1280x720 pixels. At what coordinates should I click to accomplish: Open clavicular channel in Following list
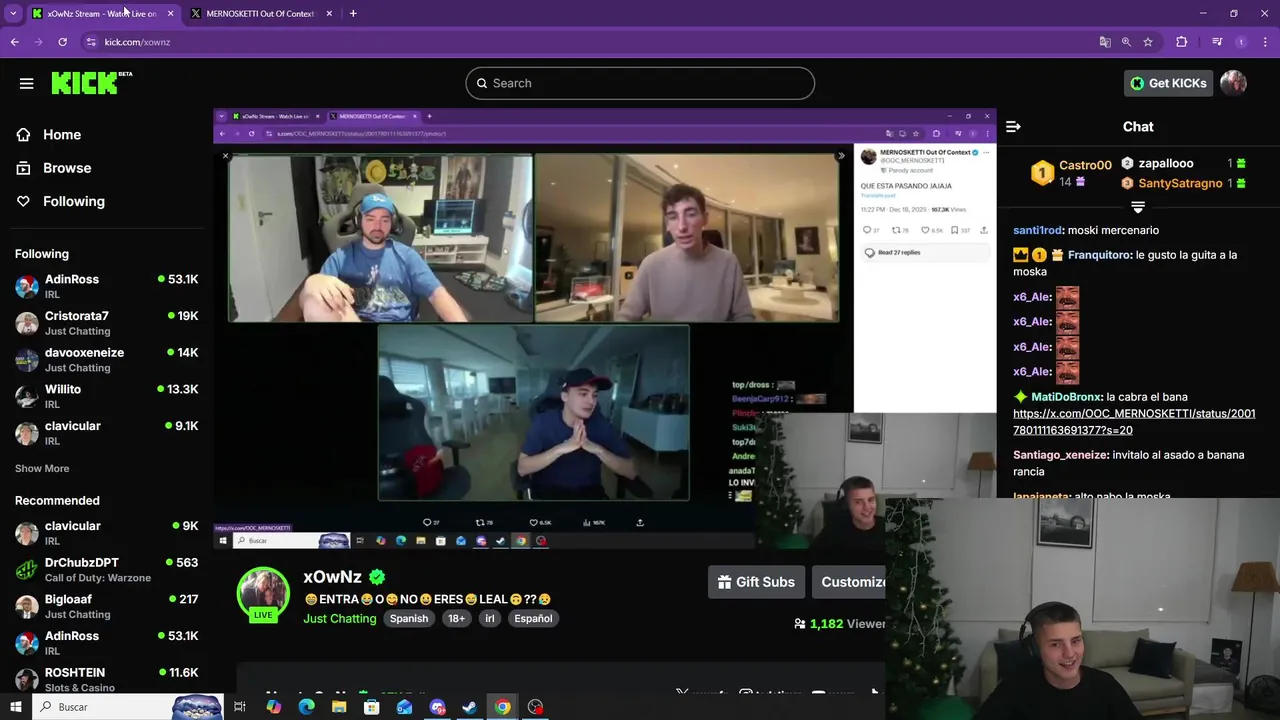(106, 433)
